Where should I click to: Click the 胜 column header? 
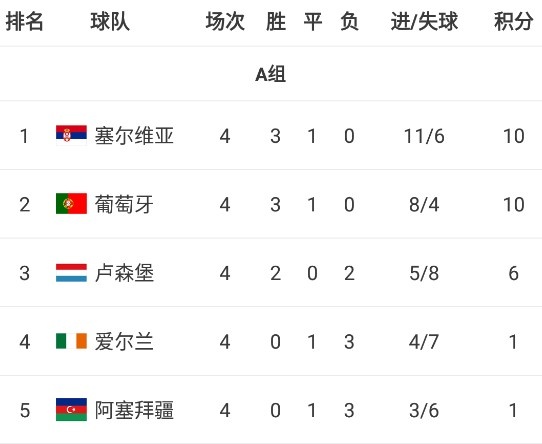275,21
